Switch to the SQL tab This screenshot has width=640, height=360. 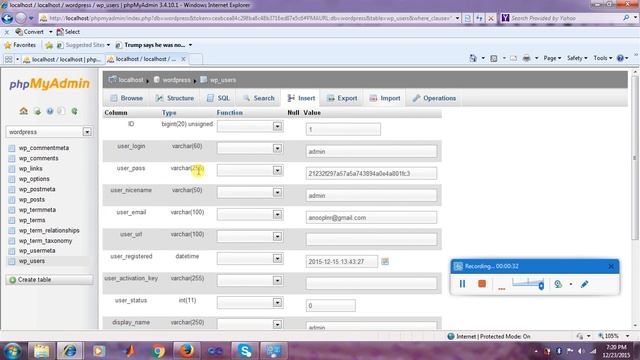(218, 98)
